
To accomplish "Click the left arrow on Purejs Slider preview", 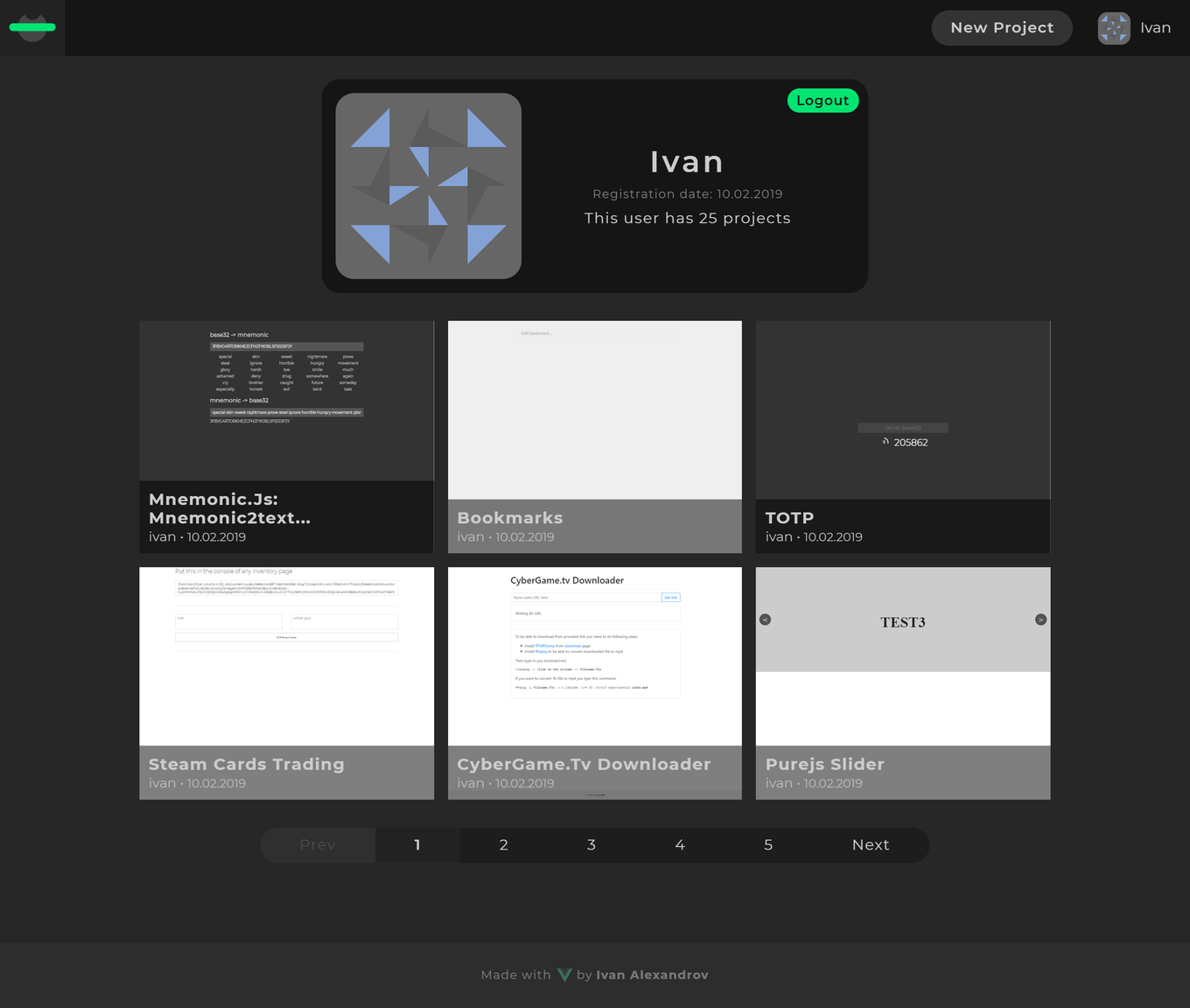I will pyautogui.click(x=765, y=619).
